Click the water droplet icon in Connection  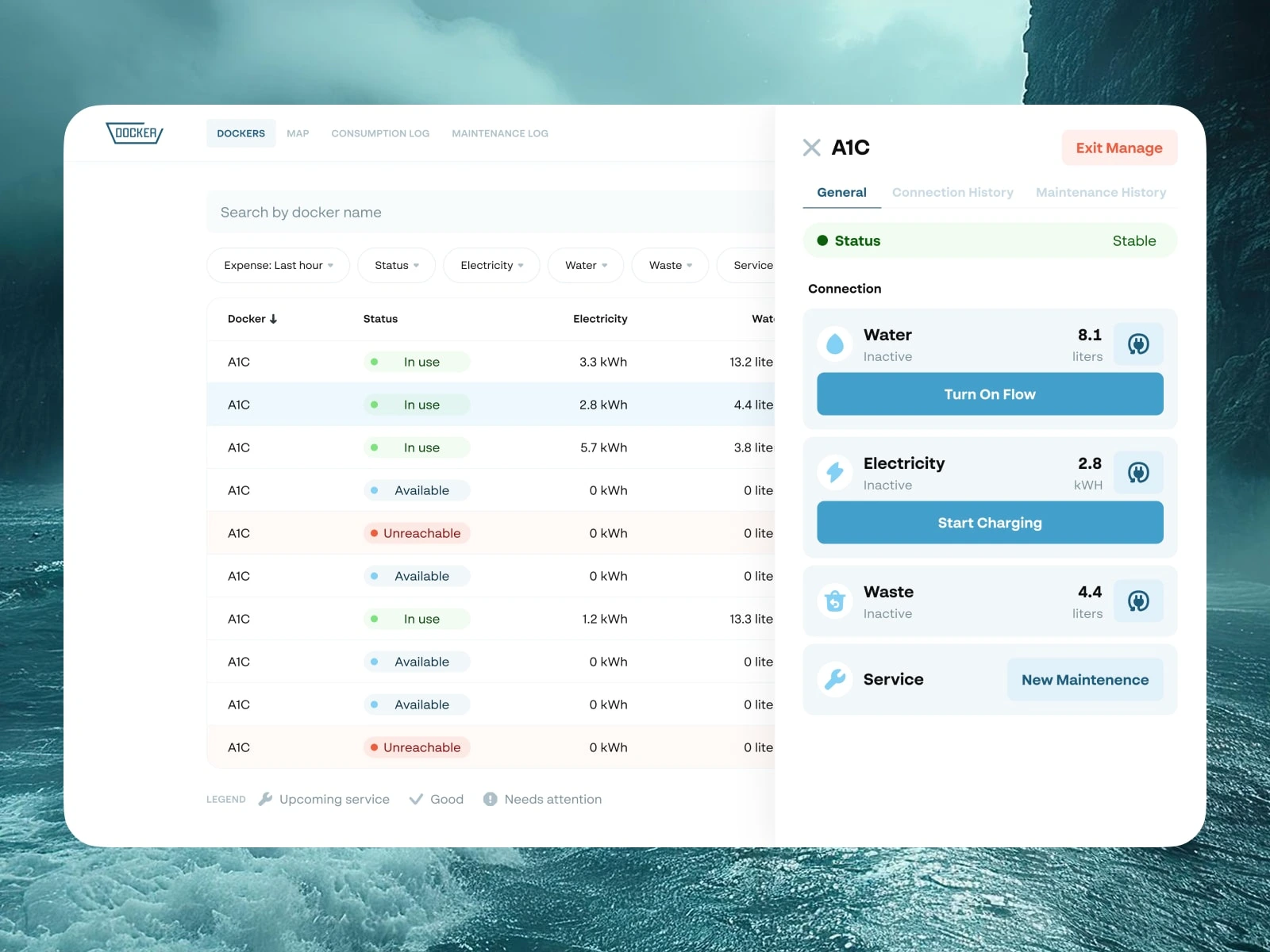[834, 344]
